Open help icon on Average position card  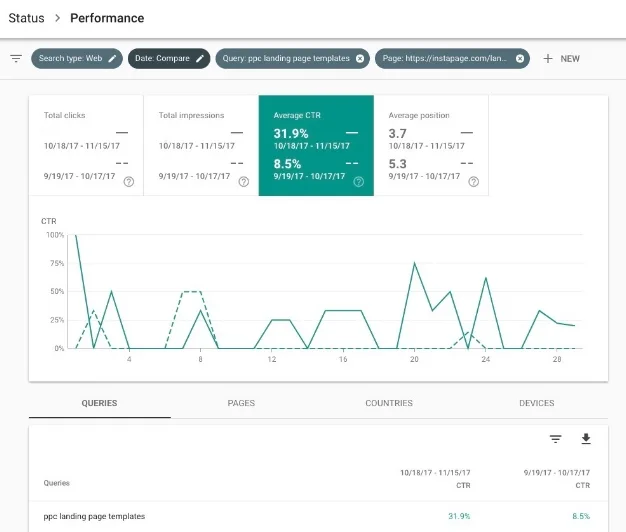point(473,182)
